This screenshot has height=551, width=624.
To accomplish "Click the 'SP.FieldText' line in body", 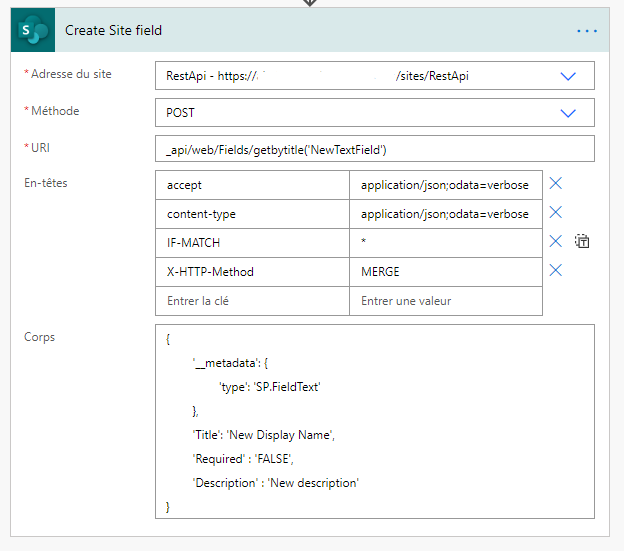I will [x=270, y=387].
